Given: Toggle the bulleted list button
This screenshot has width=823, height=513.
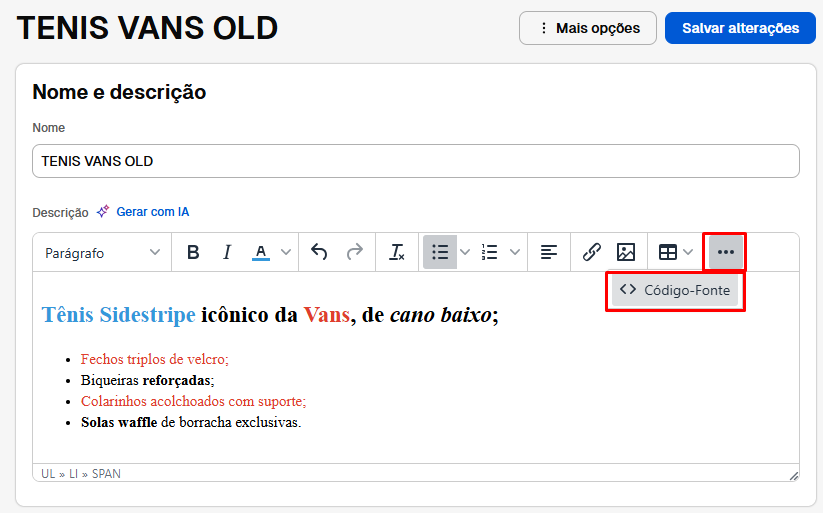Looking at the screenshot, I should point(440,253).
